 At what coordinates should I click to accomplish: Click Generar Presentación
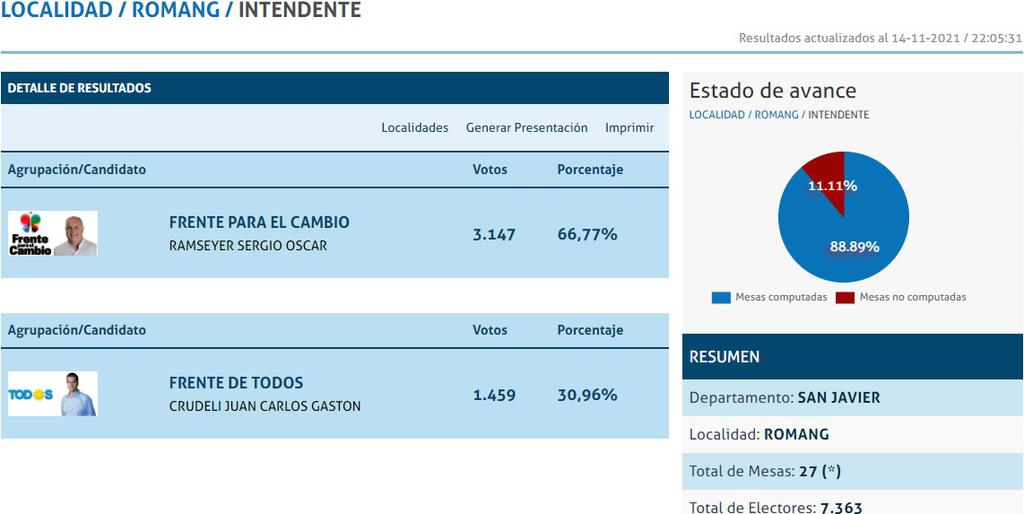pyautogui.click(x=526, y=128)
